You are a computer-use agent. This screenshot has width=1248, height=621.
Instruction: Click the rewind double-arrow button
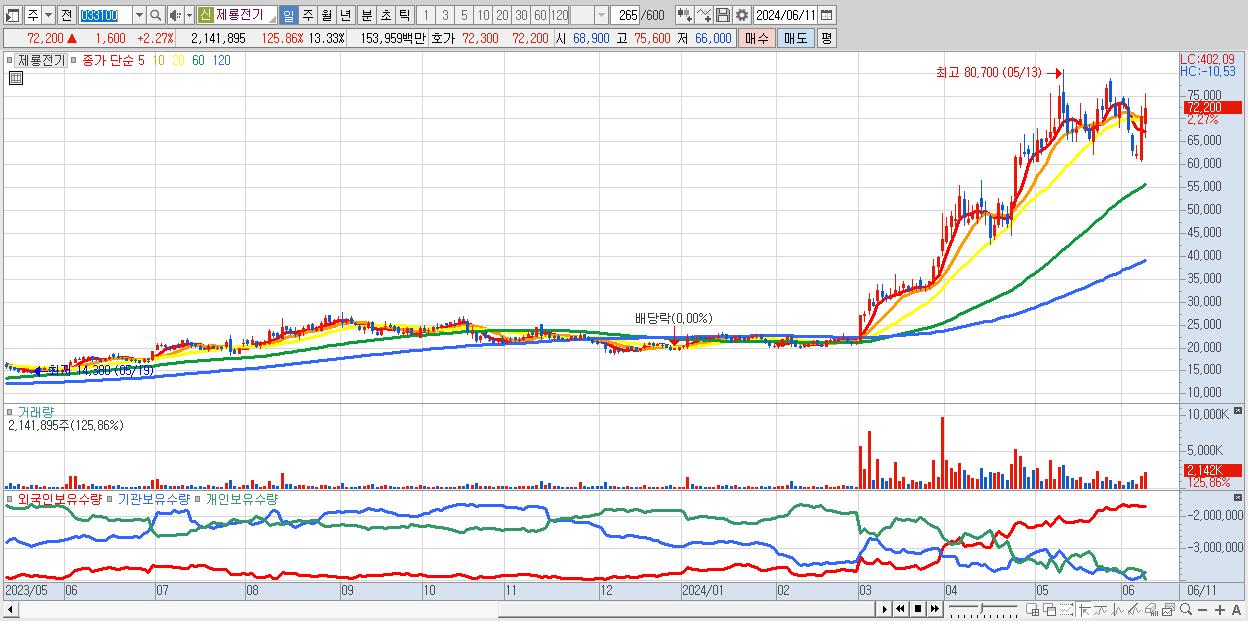coord(900,609)
